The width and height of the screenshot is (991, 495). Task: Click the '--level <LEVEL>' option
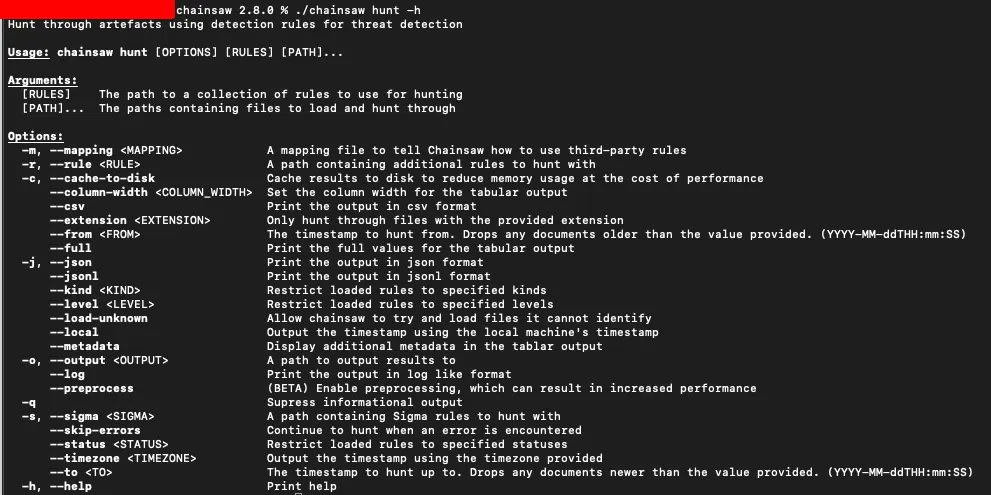pos(102,304)
